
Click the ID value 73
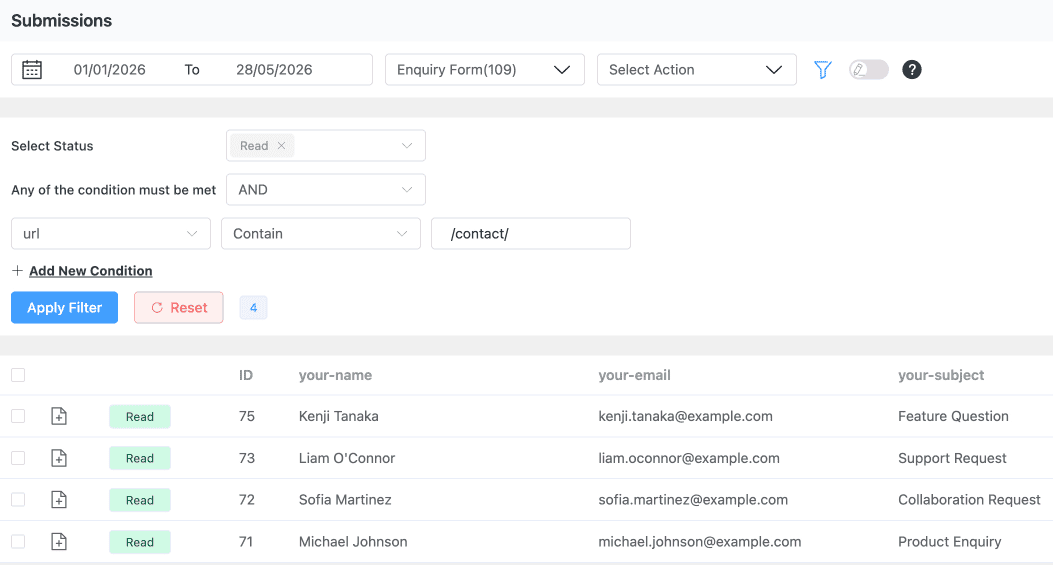coord(246,458)
